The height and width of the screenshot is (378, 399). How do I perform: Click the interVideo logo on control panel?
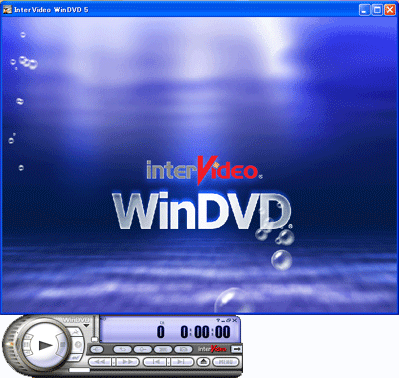tap(212, 349)
